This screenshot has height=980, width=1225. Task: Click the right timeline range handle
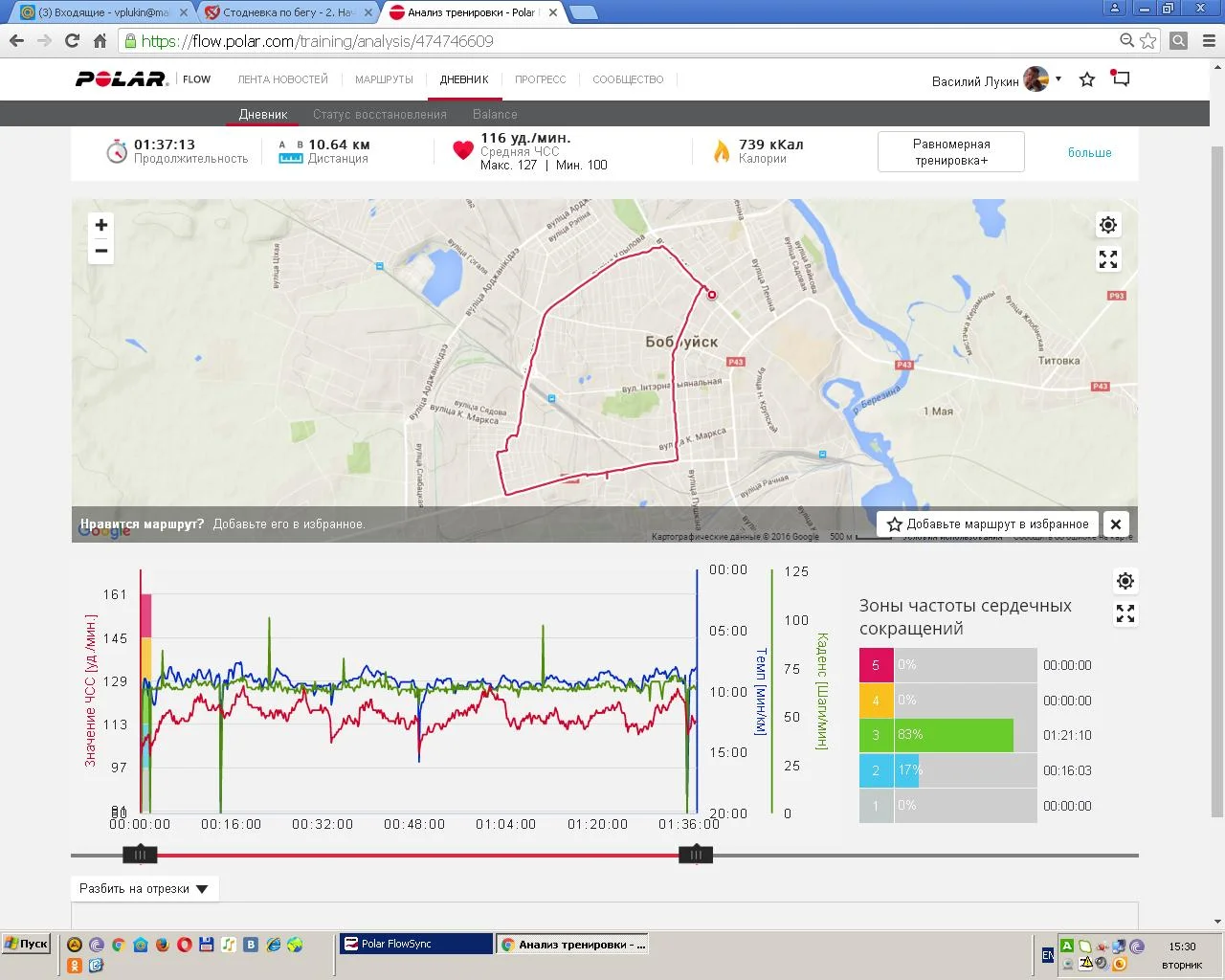[695, 855]
